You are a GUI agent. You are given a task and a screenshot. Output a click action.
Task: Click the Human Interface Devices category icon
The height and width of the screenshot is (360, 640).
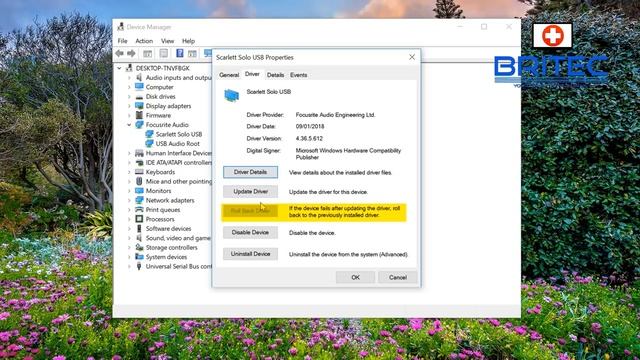click(x=139, y=153)
